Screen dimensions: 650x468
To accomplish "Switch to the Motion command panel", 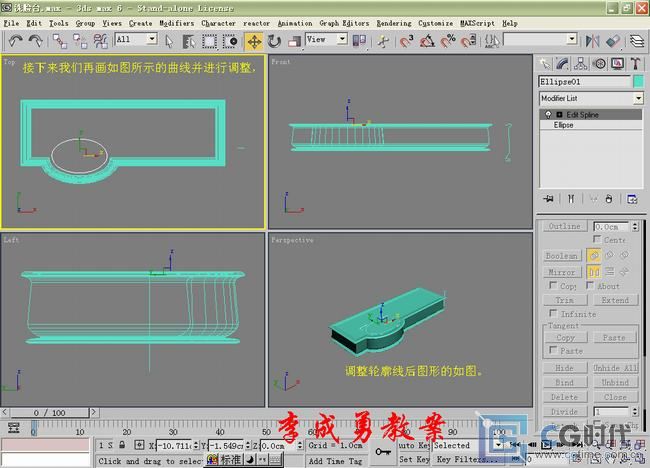I will click(x=599, y=63).
